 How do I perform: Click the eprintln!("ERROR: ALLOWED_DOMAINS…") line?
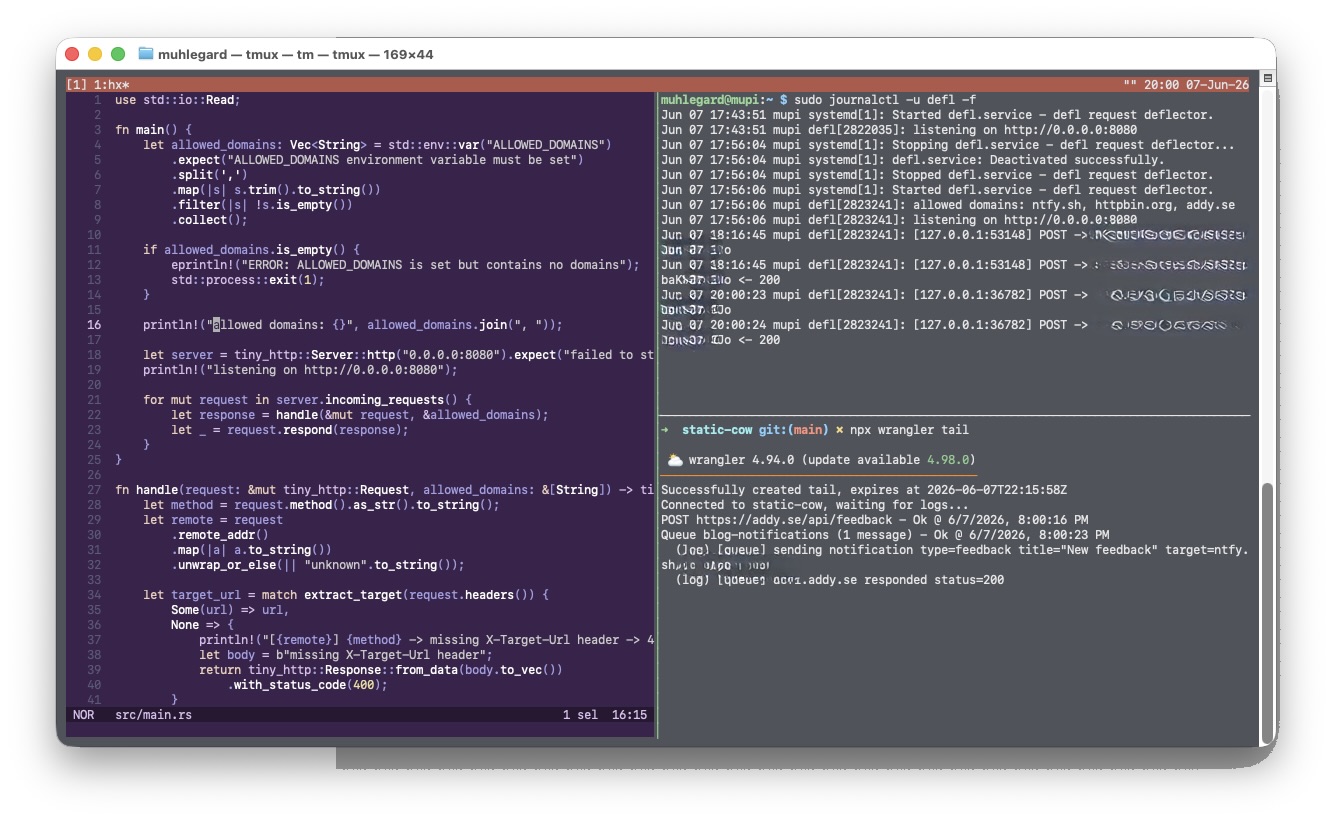[405, 265]
